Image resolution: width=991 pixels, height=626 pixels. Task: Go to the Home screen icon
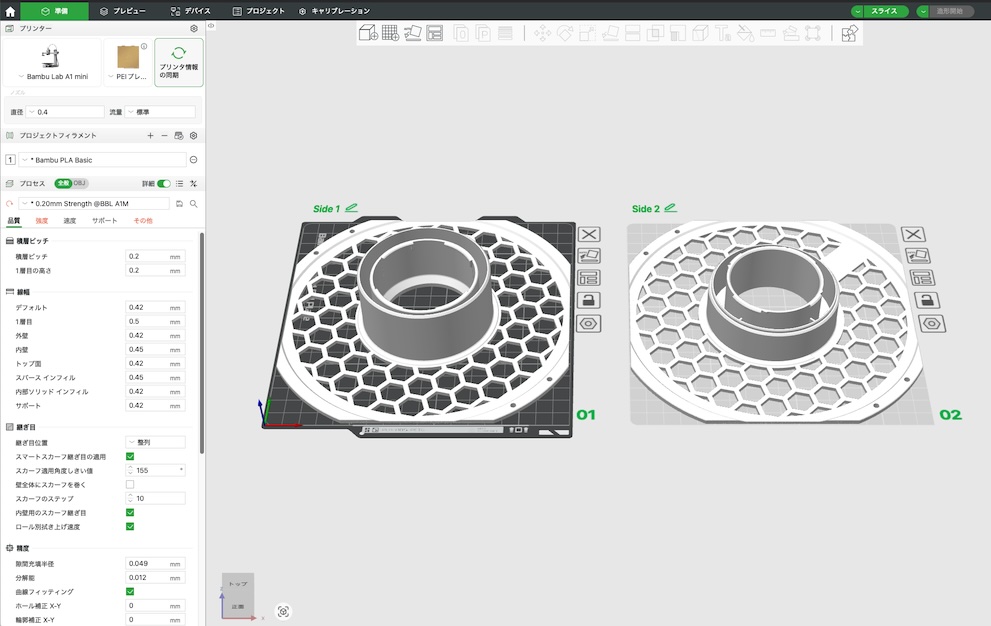click(10, 11)
